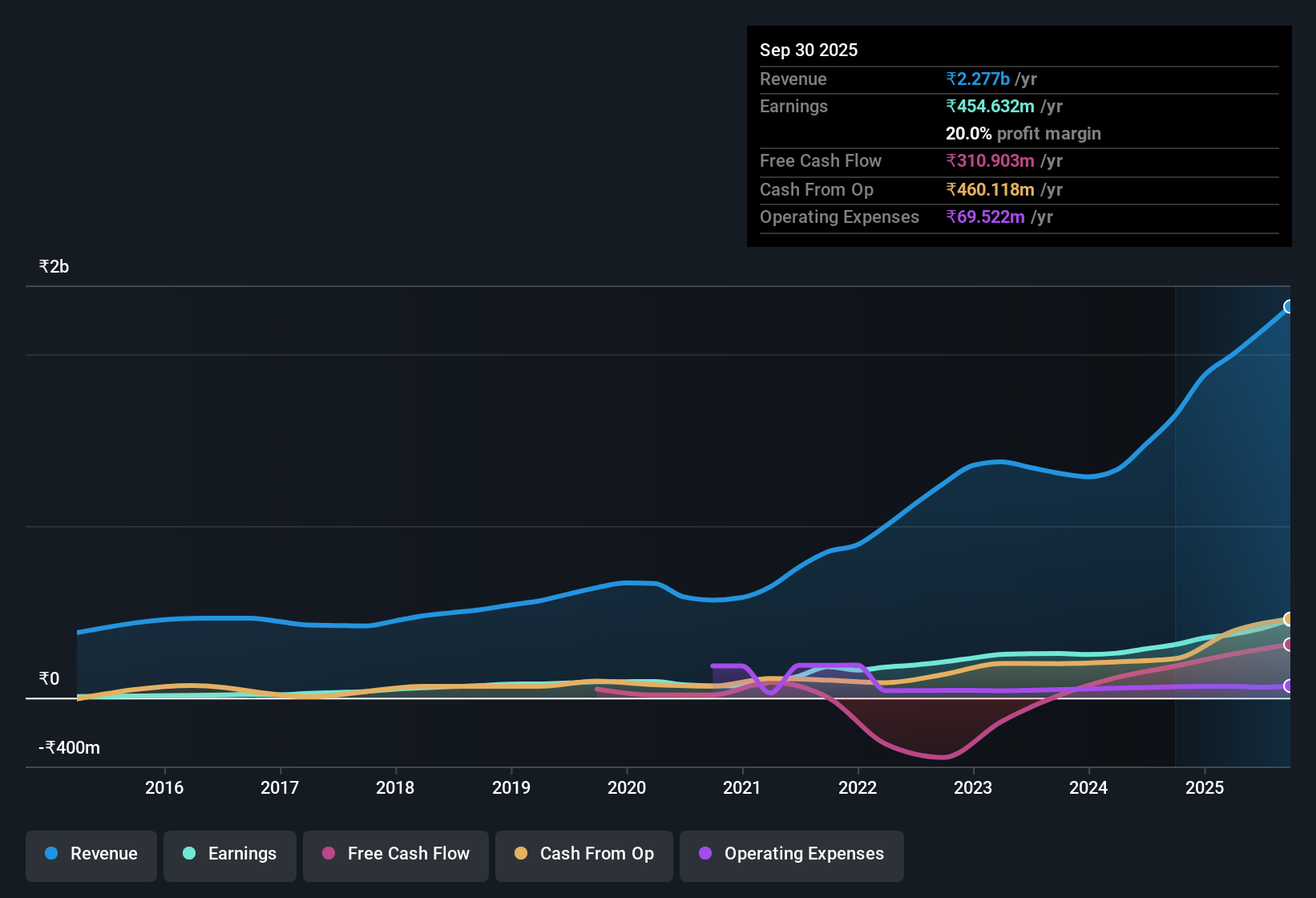Click the Cash From Op legend button
Viewport: 1316px width, 898px height.
583,854
